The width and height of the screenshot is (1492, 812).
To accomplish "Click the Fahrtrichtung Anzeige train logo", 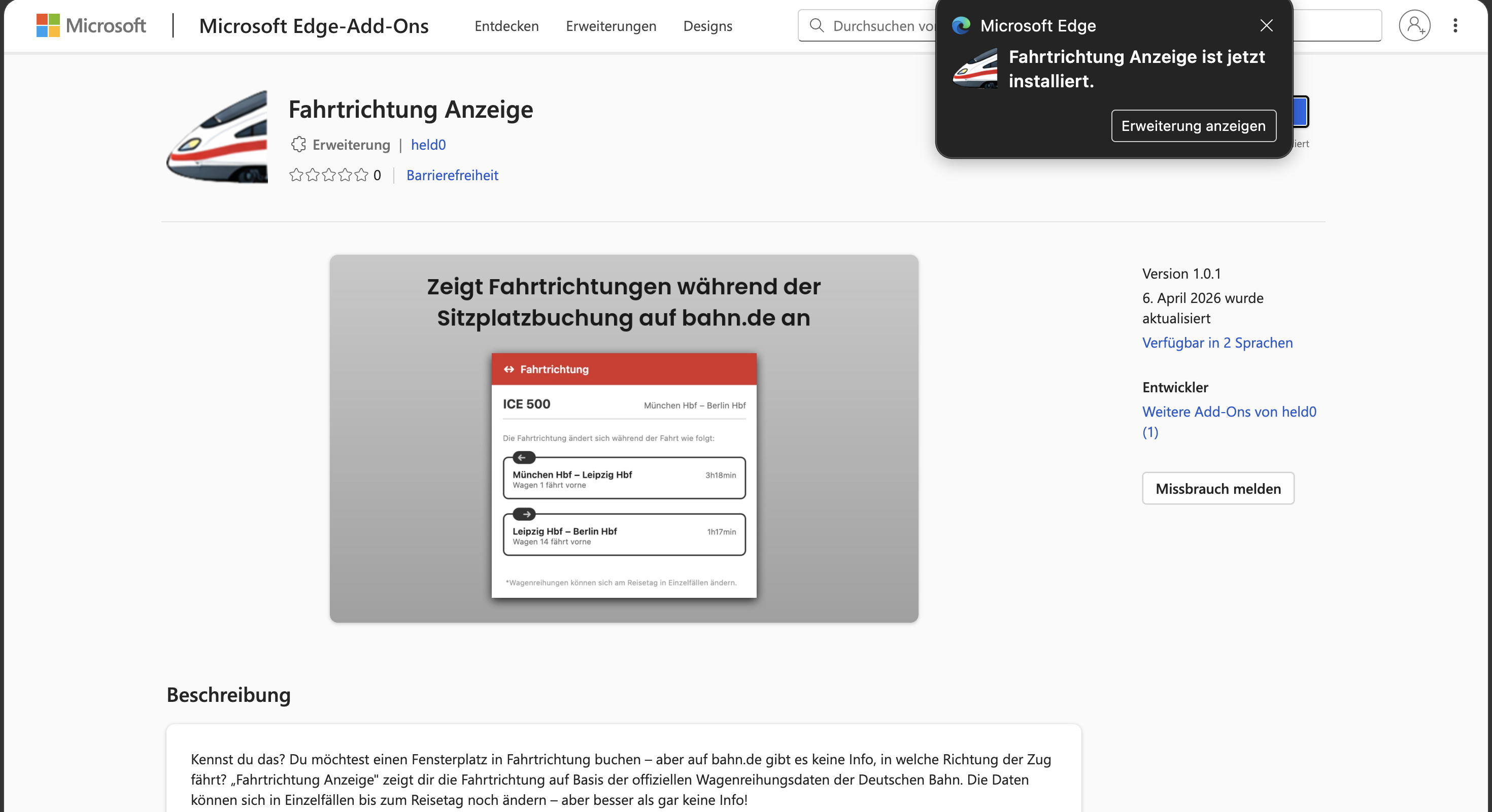I will 217,137.
